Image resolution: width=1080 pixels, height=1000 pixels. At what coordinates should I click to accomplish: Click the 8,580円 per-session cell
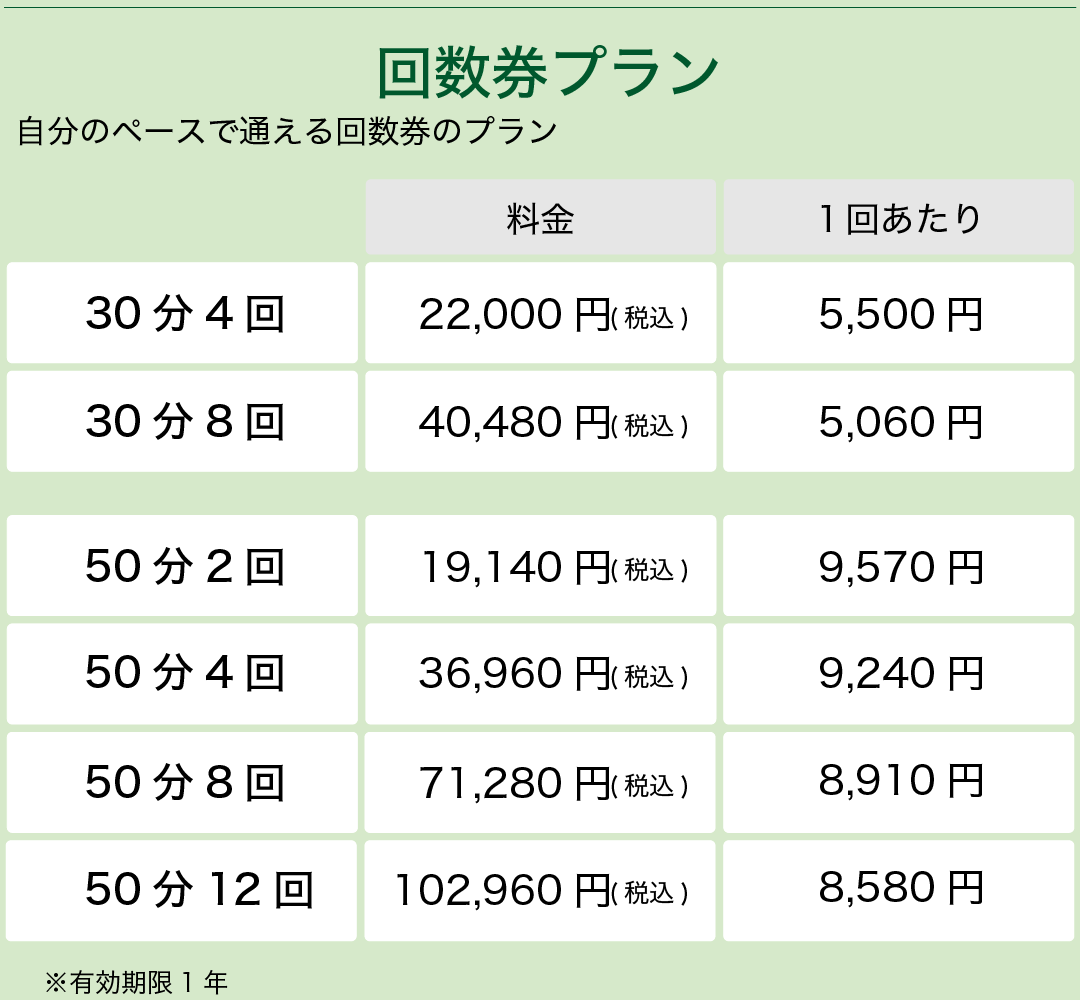click(x=899, y=890)
